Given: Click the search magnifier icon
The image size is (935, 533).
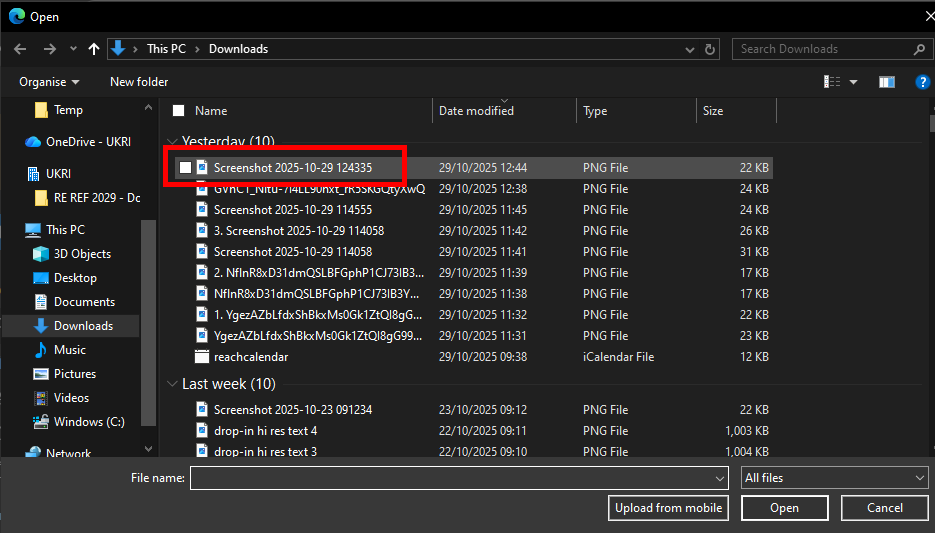Looking at the screenshot, I should pyautogui.click(x=919, y=49).
